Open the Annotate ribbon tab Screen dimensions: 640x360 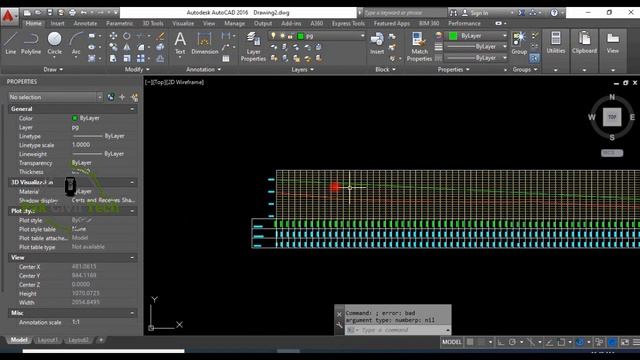pyautogui.click(x=85, y=23)
